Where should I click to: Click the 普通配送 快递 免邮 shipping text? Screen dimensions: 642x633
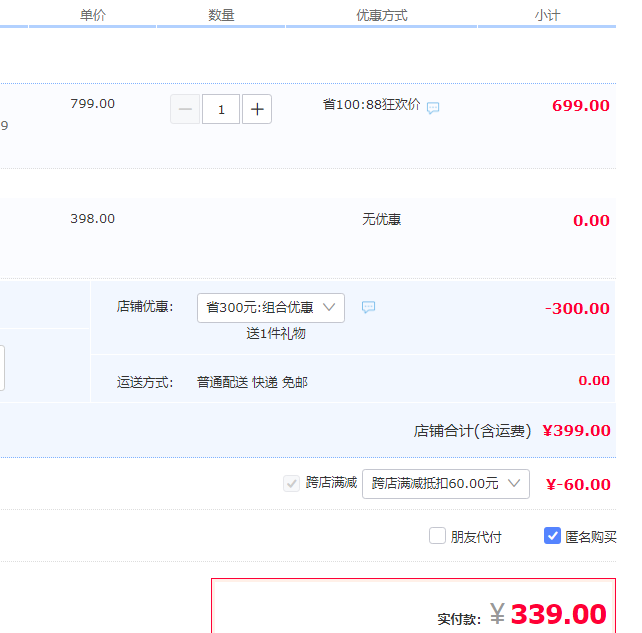pos(252,382)
